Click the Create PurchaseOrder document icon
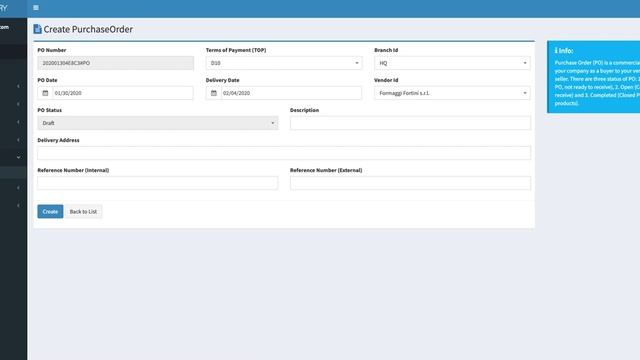This screenshot has width=640, height=360. pyautogui.click(x=38, y=29)
